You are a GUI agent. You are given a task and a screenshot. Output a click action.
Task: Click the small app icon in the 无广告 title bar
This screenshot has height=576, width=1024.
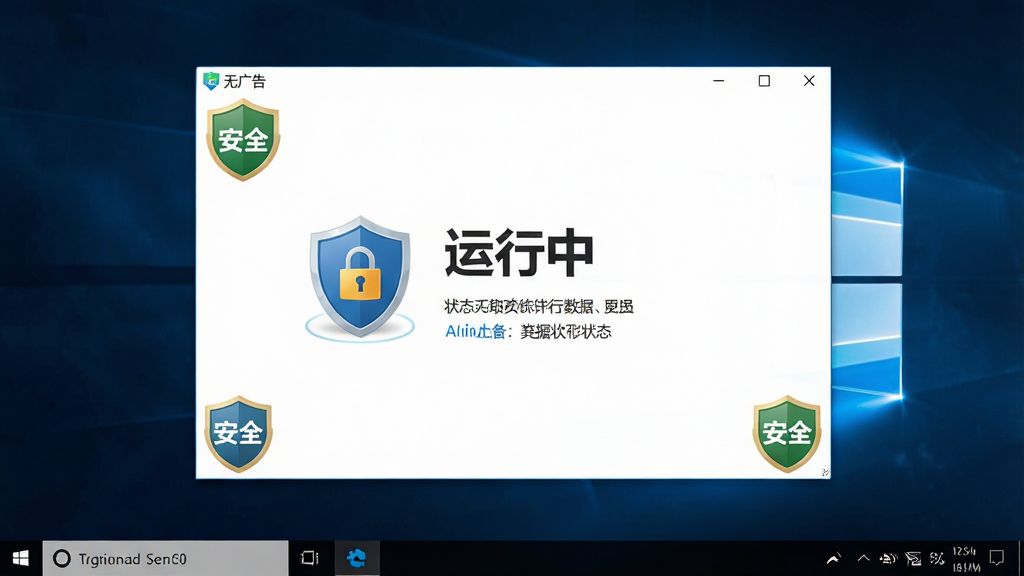[x=211, y=81]
